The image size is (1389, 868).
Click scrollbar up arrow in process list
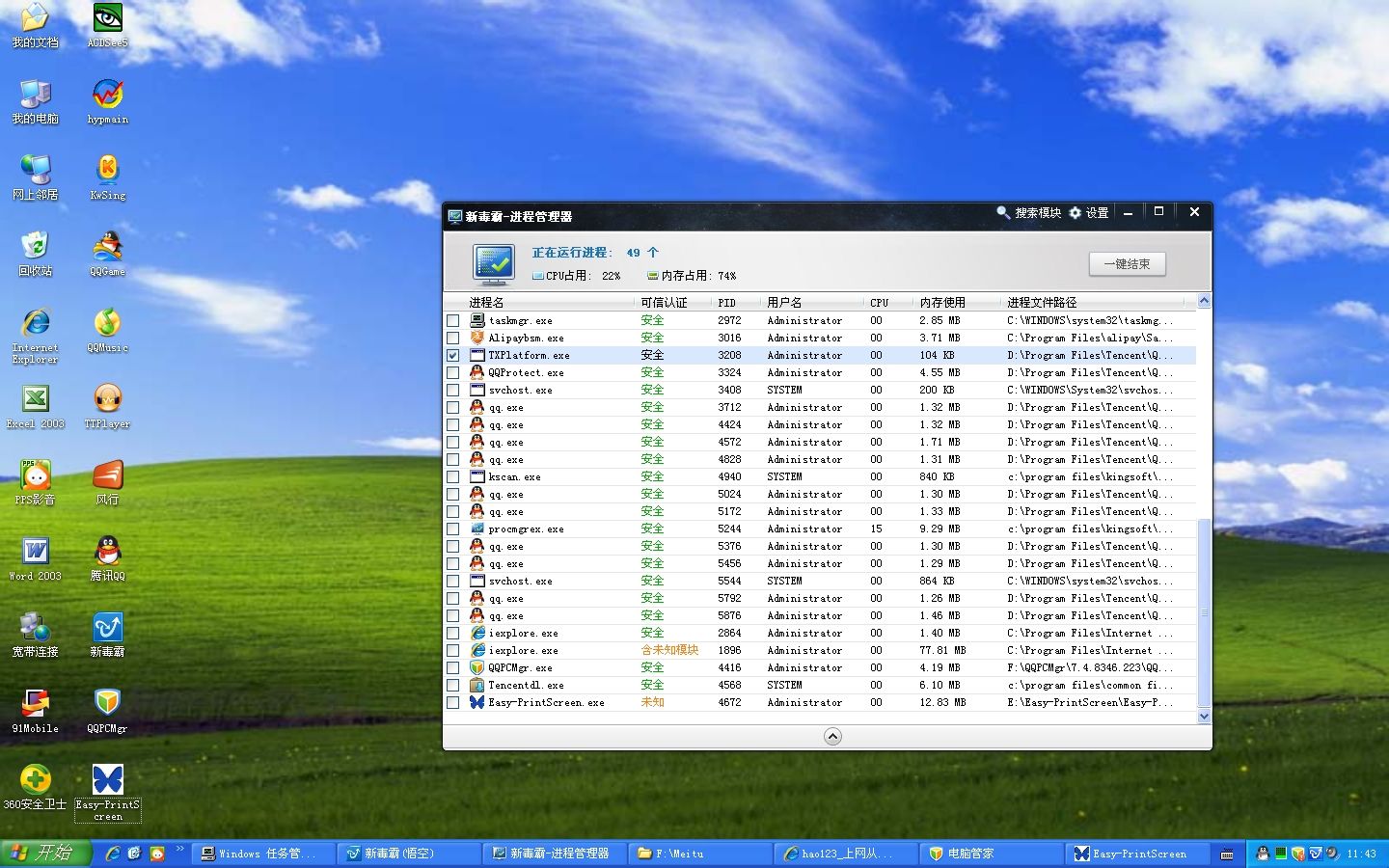pyautogui.click(x=1204, y=301)
